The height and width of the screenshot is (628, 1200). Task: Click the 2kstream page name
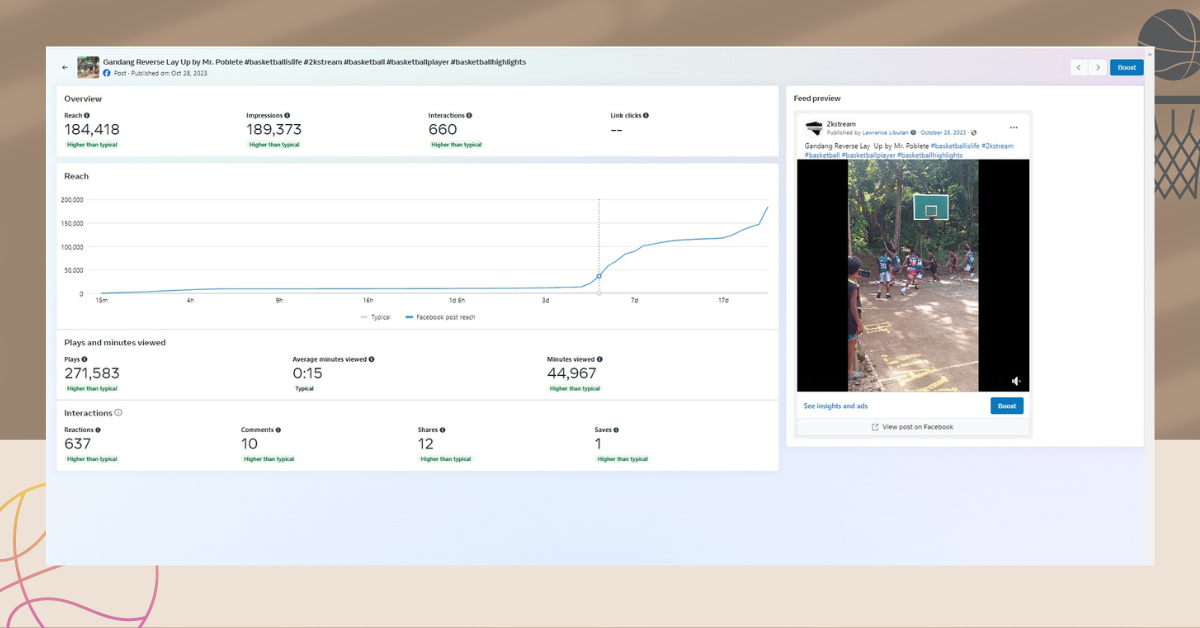(x=841, y=124)
